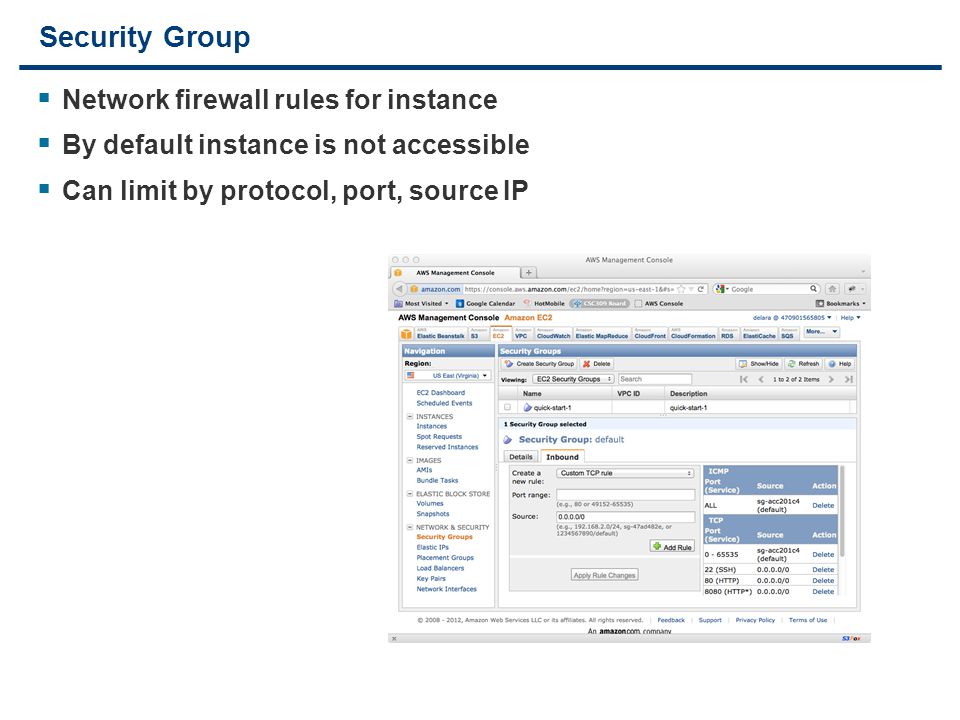
Task: Click the Source 0.0.0.0/0 input field
Action: pos(625,517)
